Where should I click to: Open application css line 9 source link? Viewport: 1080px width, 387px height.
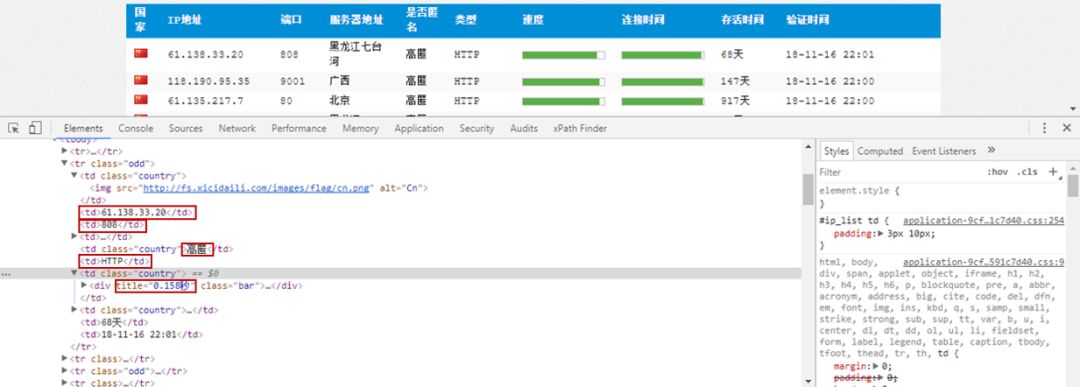pos(984,262)
